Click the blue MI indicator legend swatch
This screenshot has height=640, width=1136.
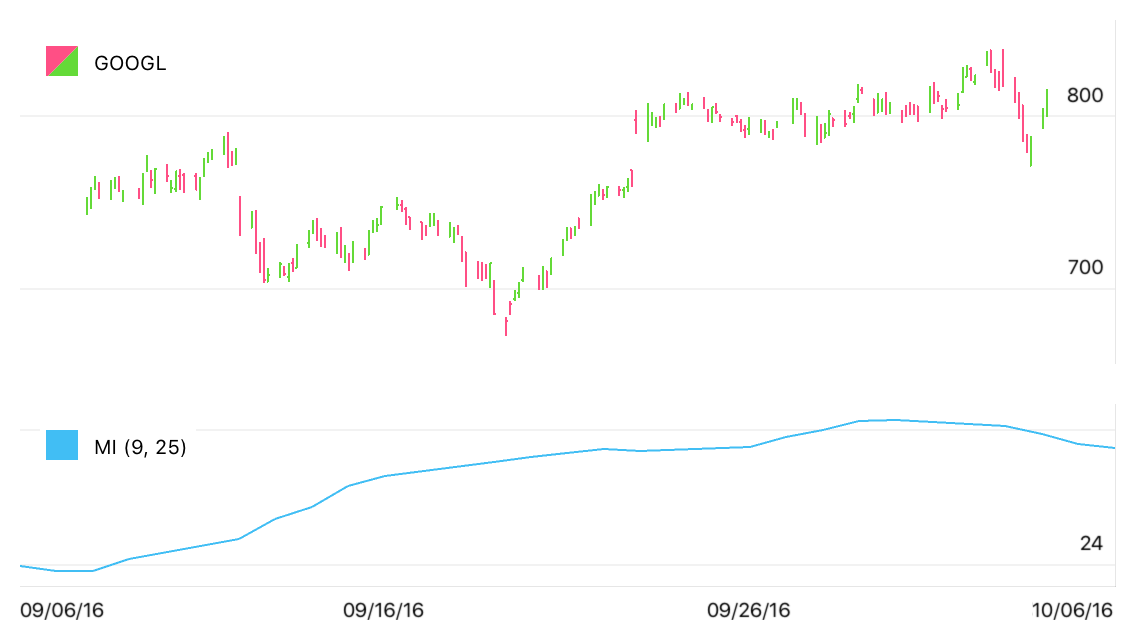62,445
